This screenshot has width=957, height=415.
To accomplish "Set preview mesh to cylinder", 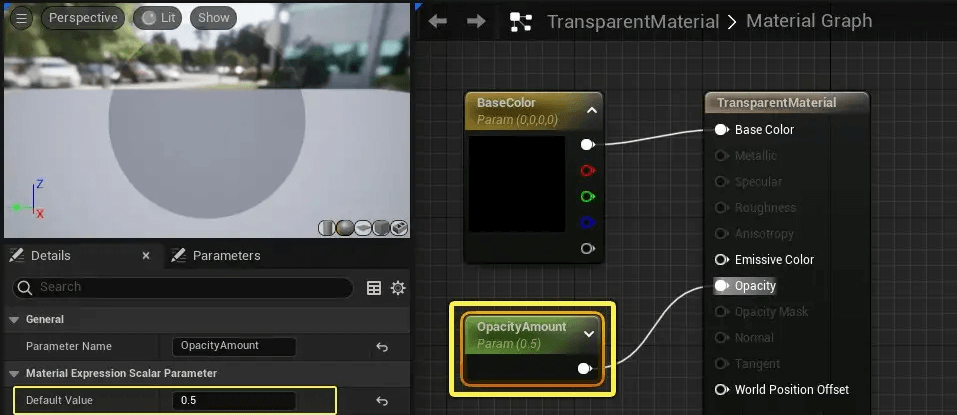I will (327, 228).
